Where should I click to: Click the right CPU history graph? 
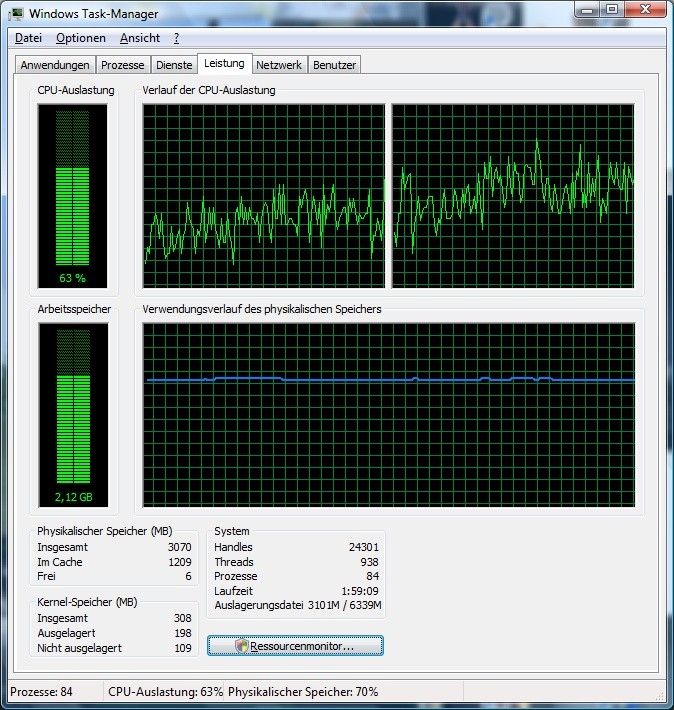(513, 196)
